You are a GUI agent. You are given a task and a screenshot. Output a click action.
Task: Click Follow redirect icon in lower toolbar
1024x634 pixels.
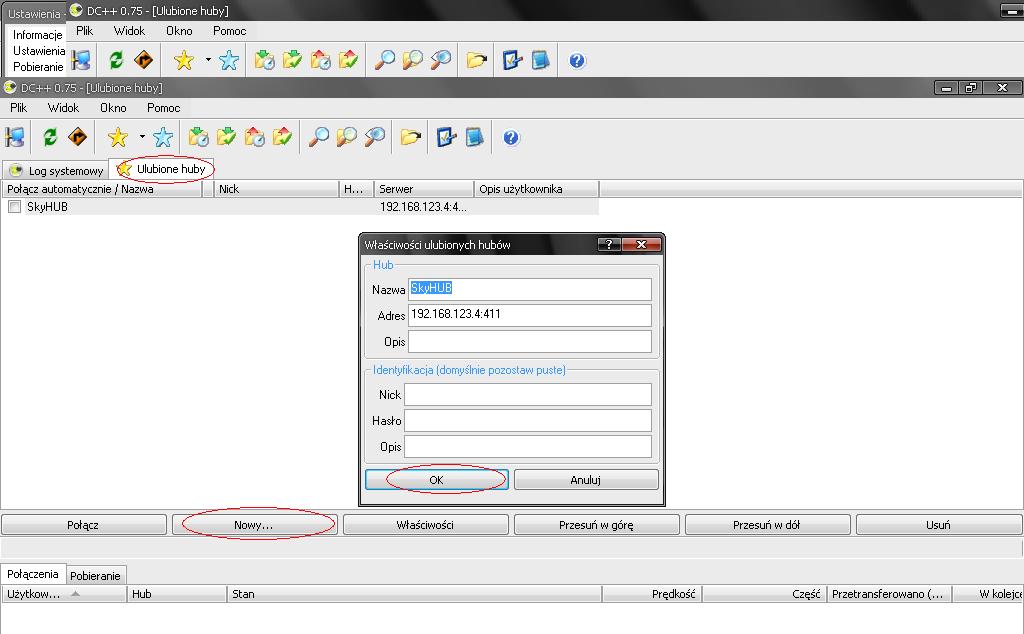click(77, 137)
